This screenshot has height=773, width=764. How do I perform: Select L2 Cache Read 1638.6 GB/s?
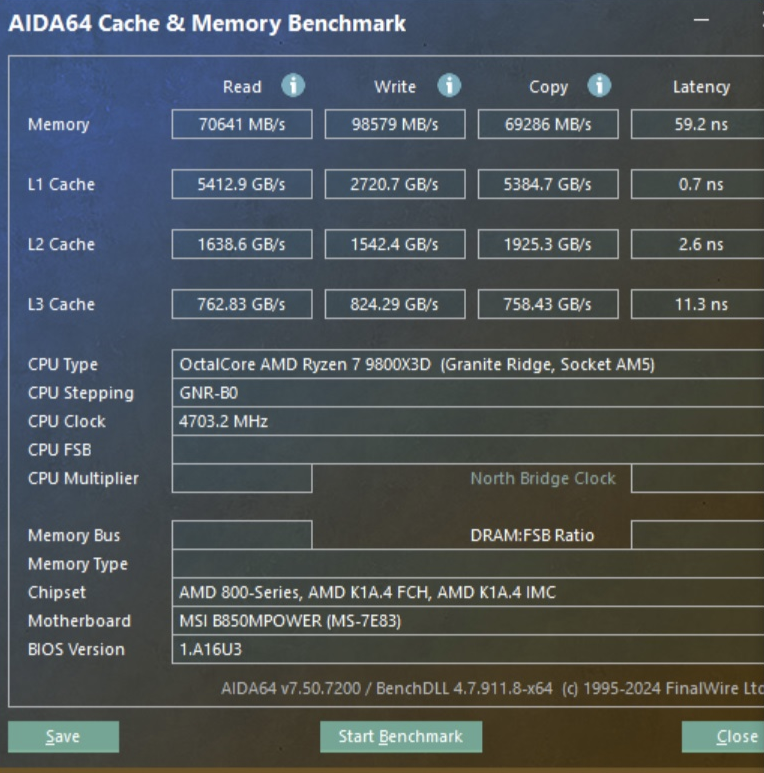coord(242,244)
